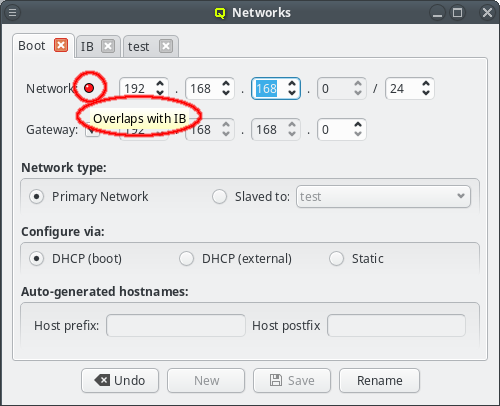
Task: Close the Networks window
Action: (x=487, y=13)
